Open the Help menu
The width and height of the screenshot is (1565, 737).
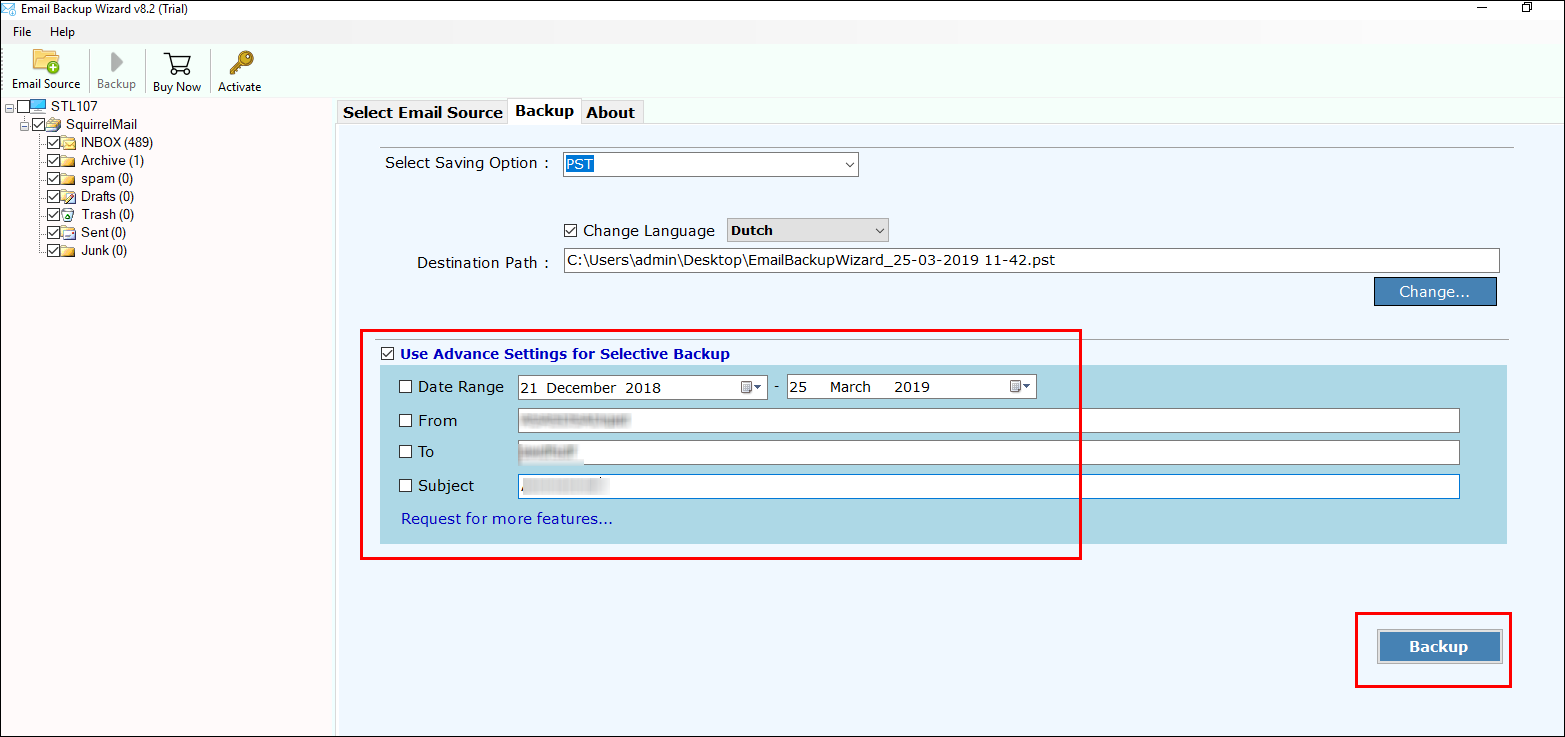click(x=63, y=32)
